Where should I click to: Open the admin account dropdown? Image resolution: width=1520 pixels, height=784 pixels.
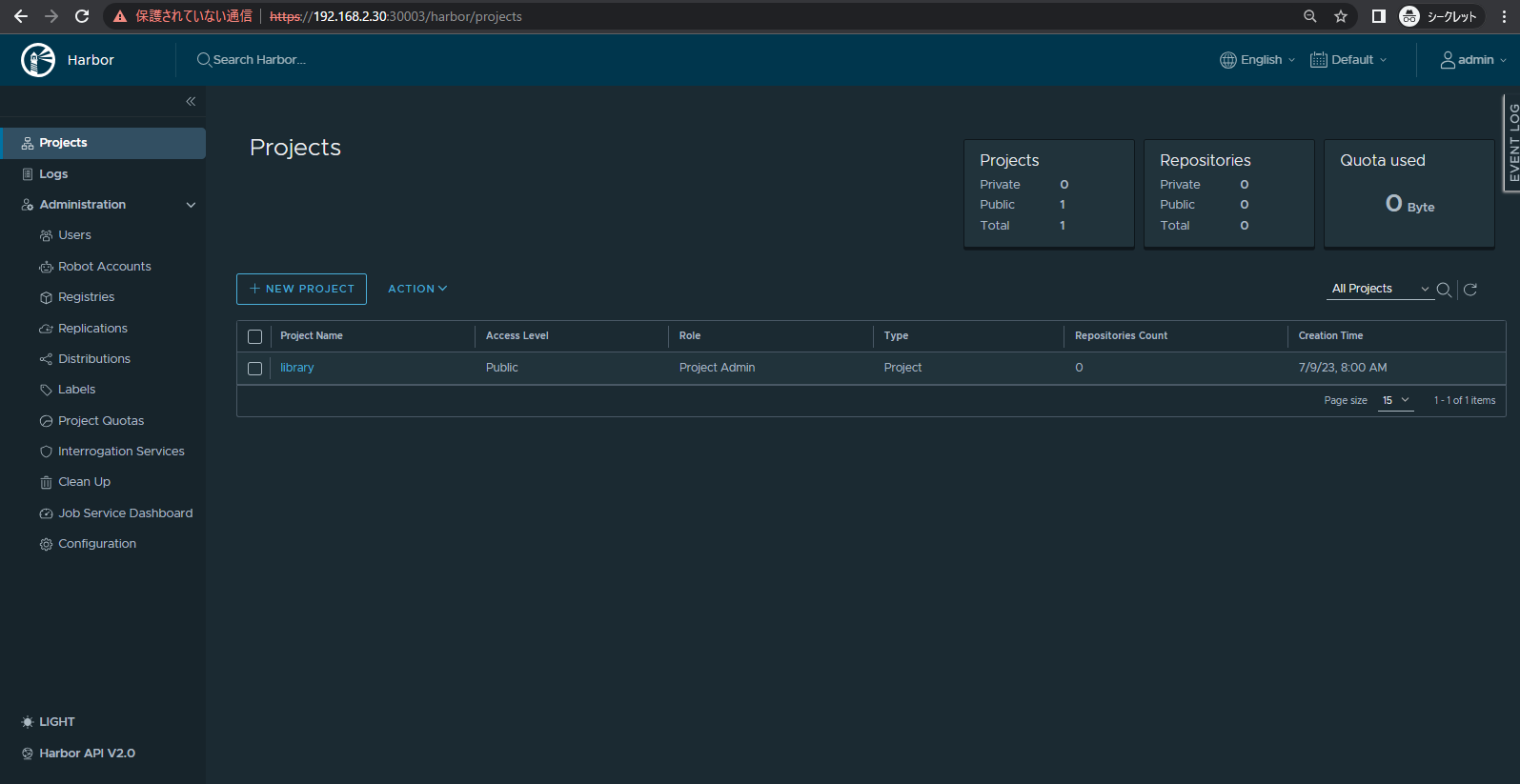1474,60
